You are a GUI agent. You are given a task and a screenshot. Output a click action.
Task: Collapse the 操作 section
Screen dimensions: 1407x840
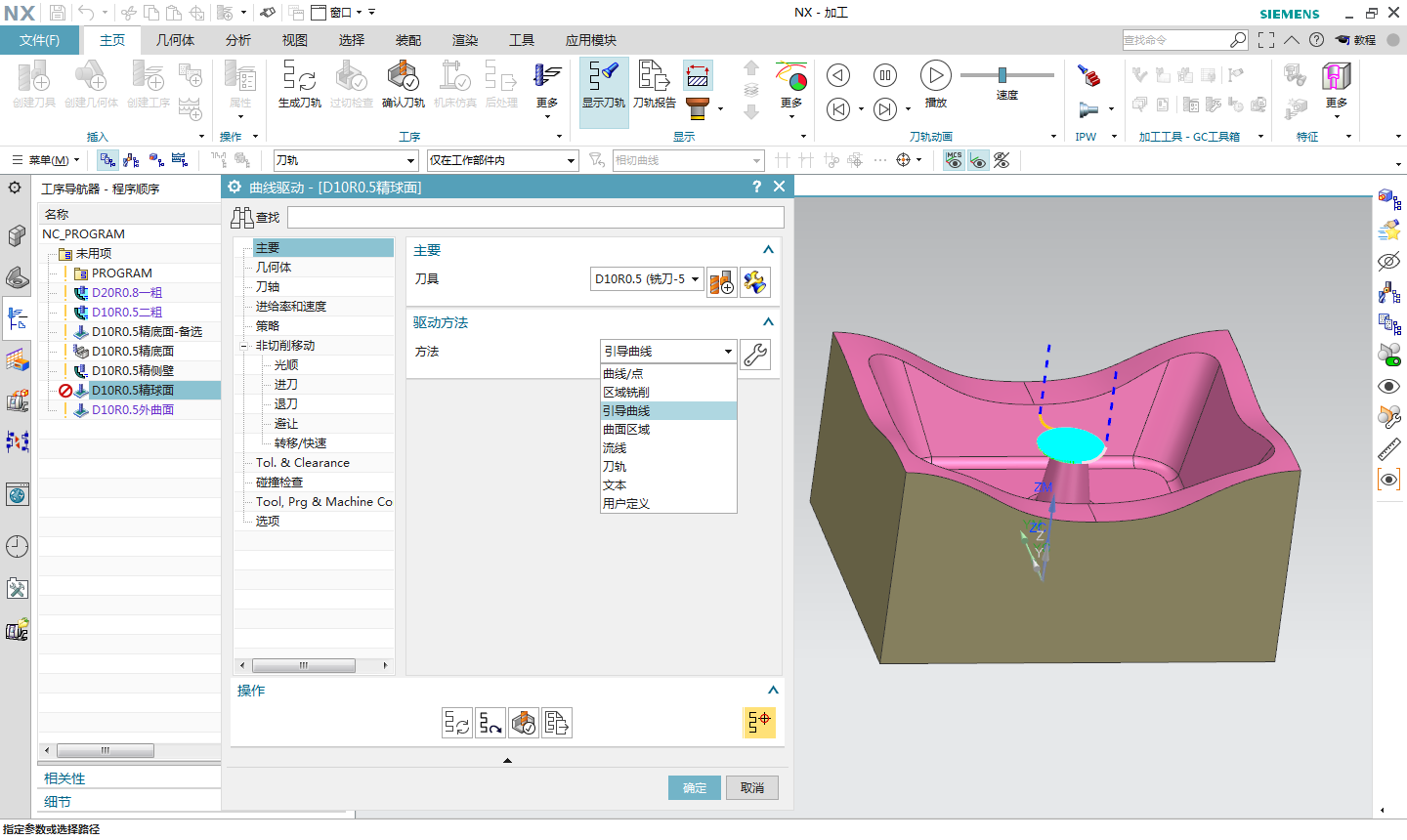tap(773, 691)
